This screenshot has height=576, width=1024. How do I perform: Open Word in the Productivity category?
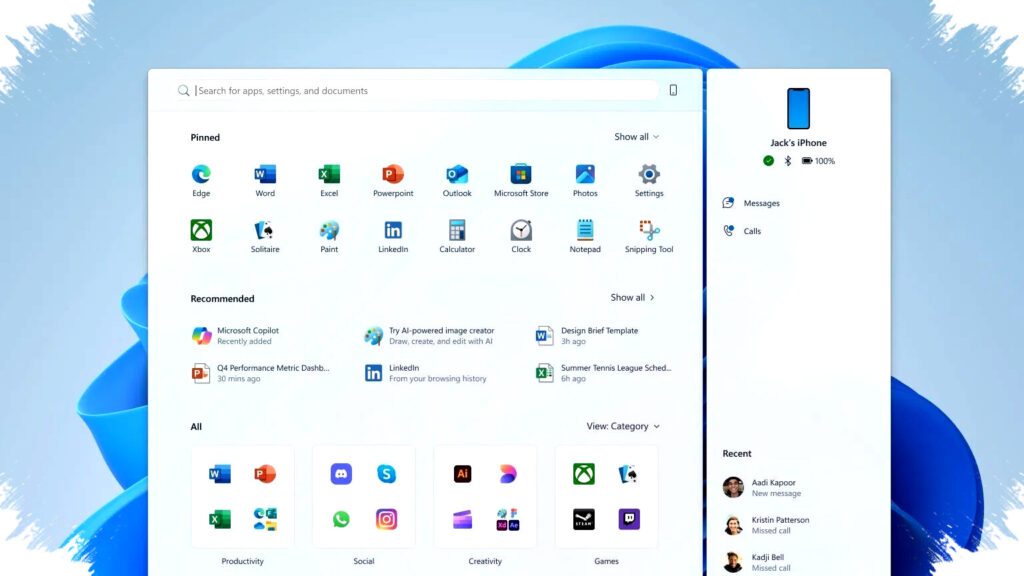point(219,473)
